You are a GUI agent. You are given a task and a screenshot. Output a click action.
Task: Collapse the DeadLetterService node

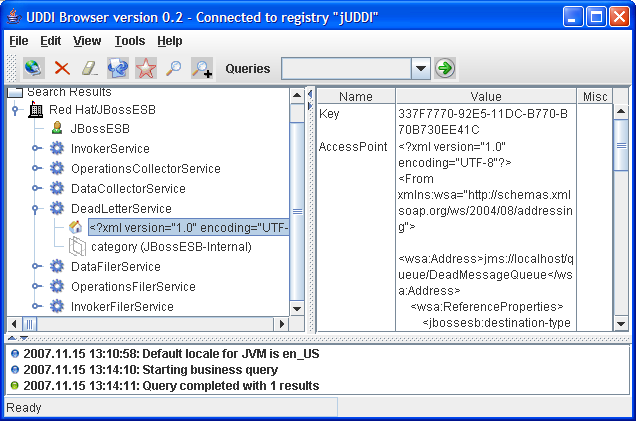coord(35,208)
